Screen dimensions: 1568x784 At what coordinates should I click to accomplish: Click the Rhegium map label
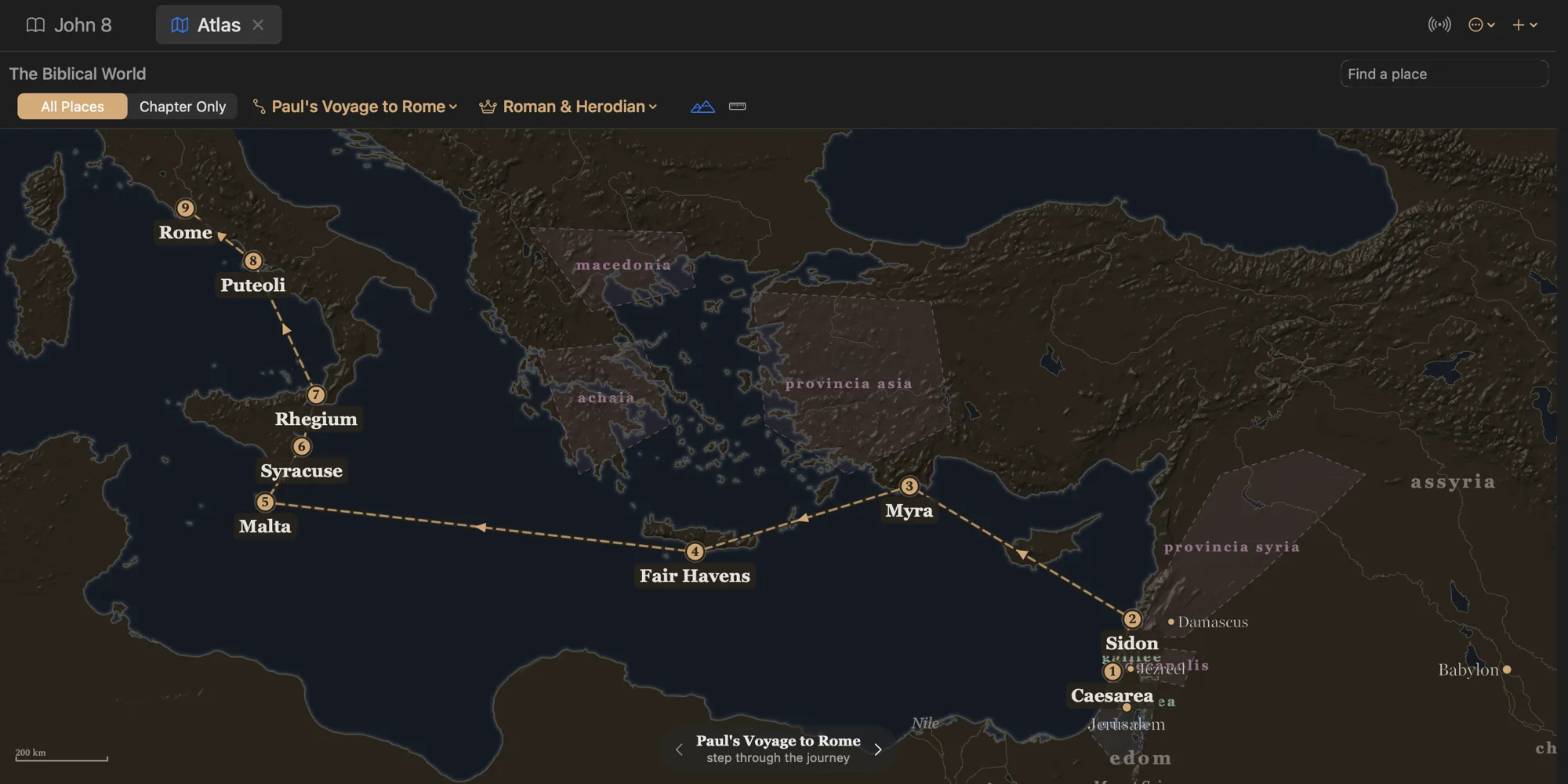click(316, 419)
